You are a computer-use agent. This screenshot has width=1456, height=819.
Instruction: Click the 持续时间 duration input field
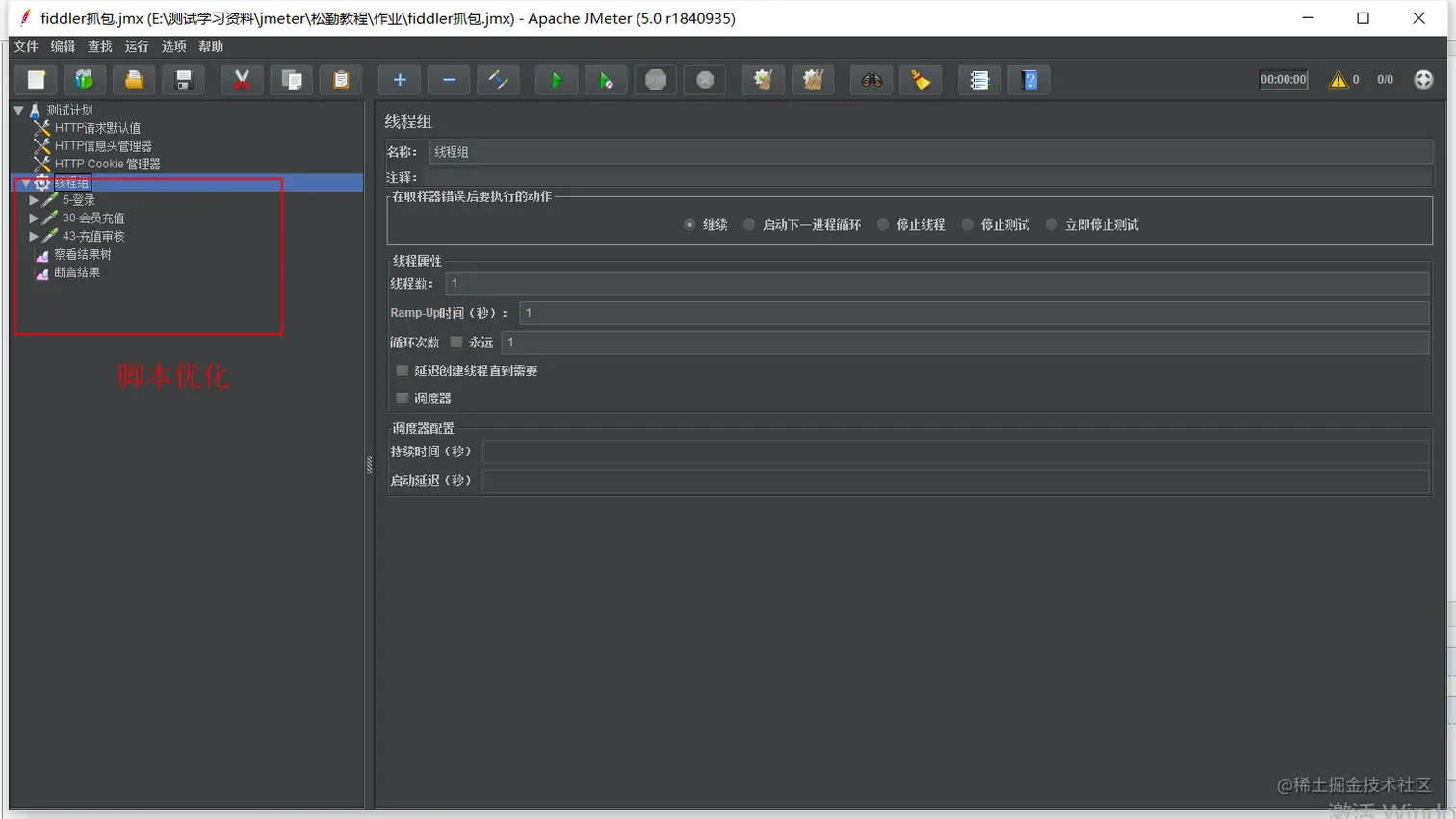[x=955, y=451]
